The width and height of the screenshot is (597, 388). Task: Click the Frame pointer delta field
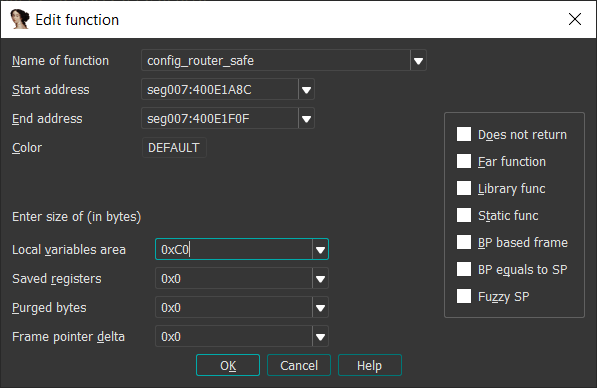pos(234,336)
